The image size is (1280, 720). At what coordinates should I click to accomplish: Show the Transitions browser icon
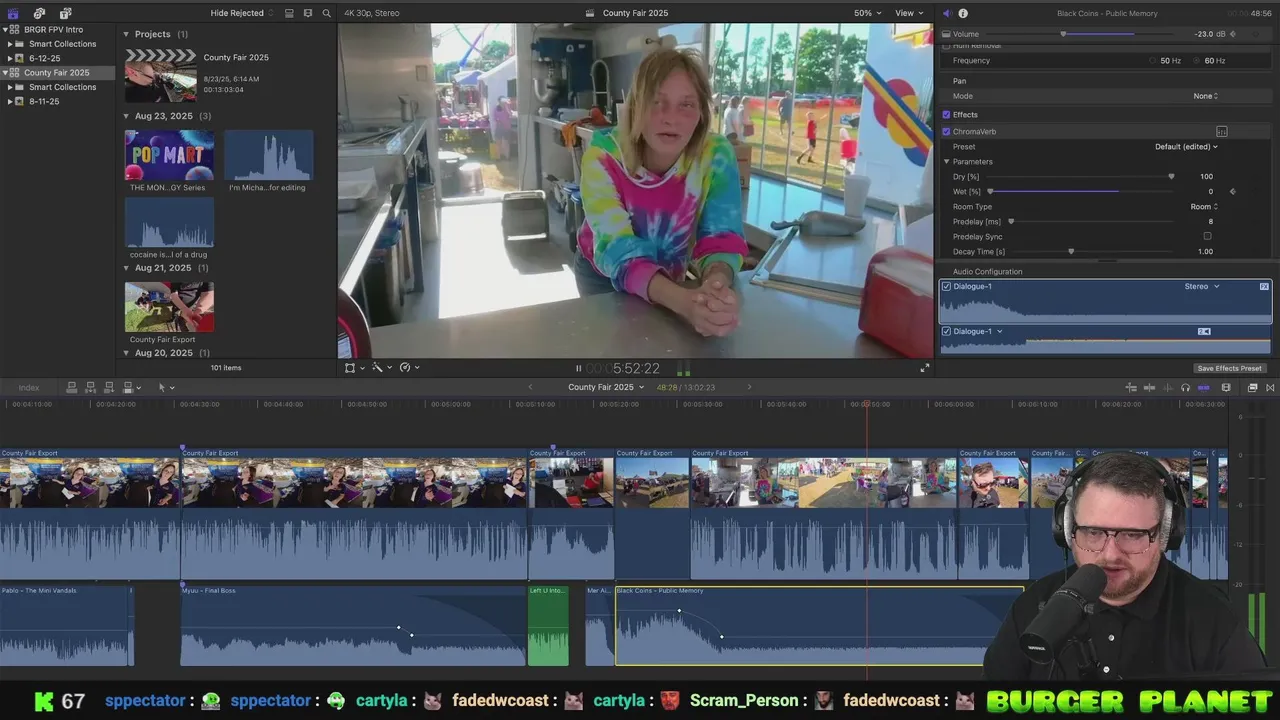coord(1268,387)
